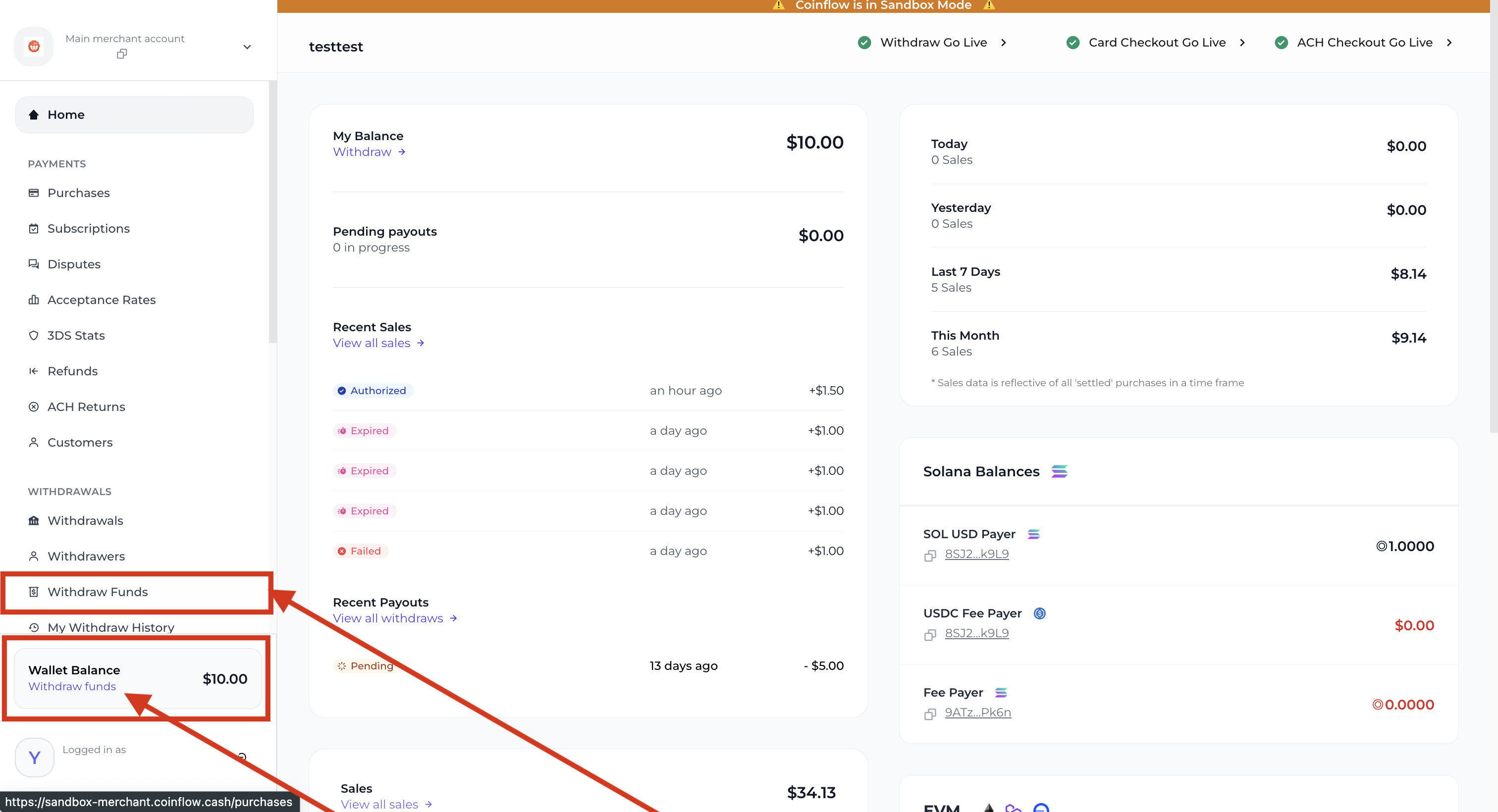Open the Purchases menu item

78,193
